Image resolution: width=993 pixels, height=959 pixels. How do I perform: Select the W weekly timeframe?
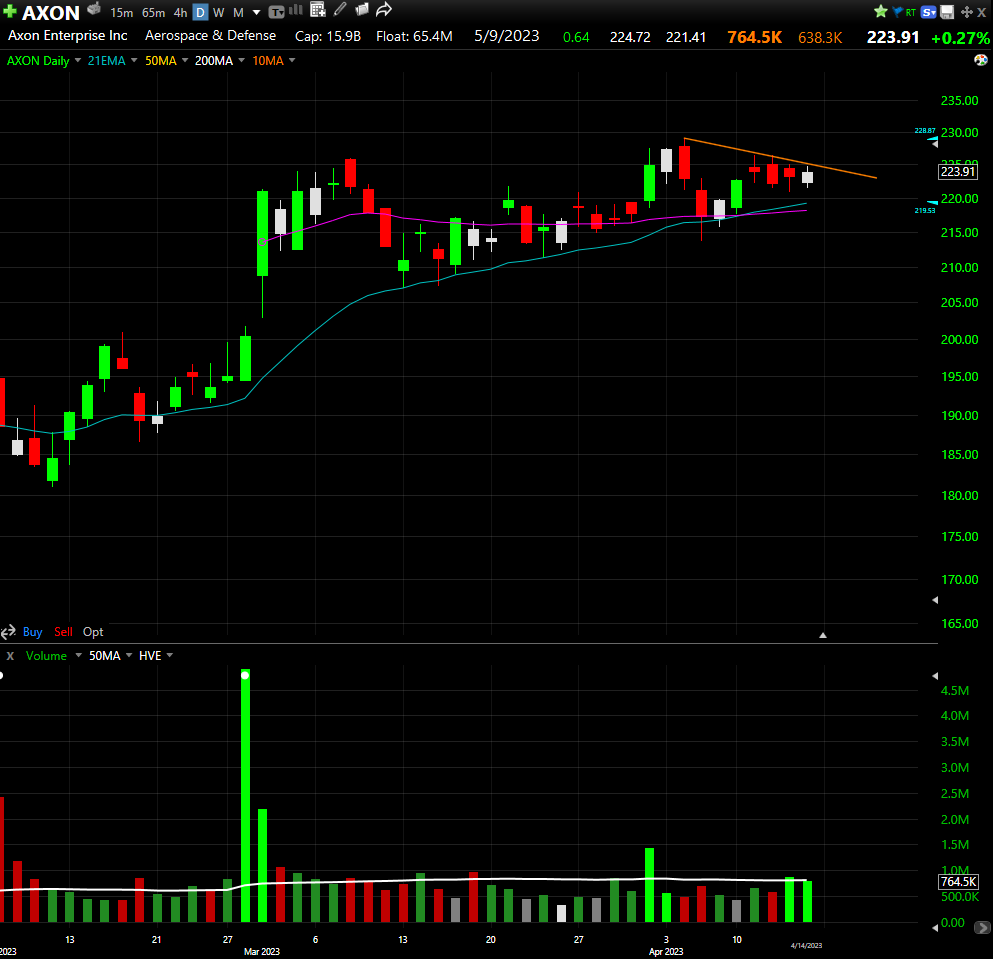pos(218,13)
